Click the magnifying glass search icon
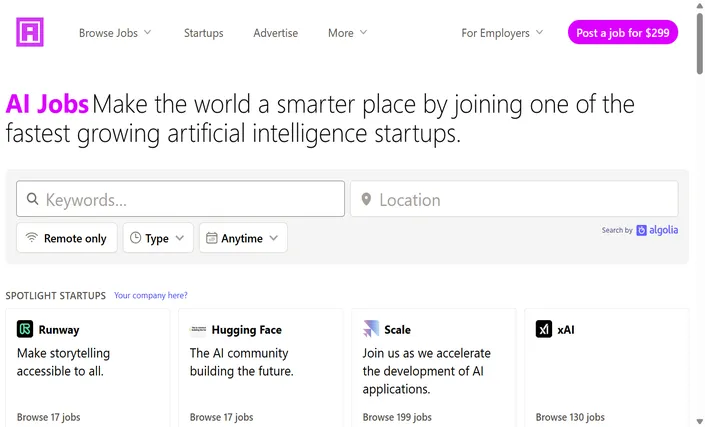705x427 pixels. point(32,199)
